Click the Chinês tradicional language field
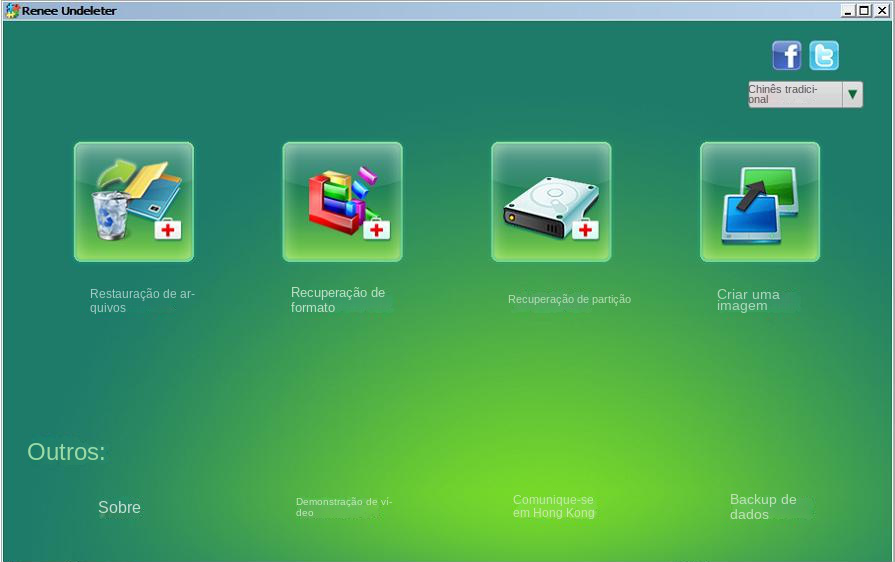This screenshot has height=562, width=895. pyautogui.click(x=794, y=95)
